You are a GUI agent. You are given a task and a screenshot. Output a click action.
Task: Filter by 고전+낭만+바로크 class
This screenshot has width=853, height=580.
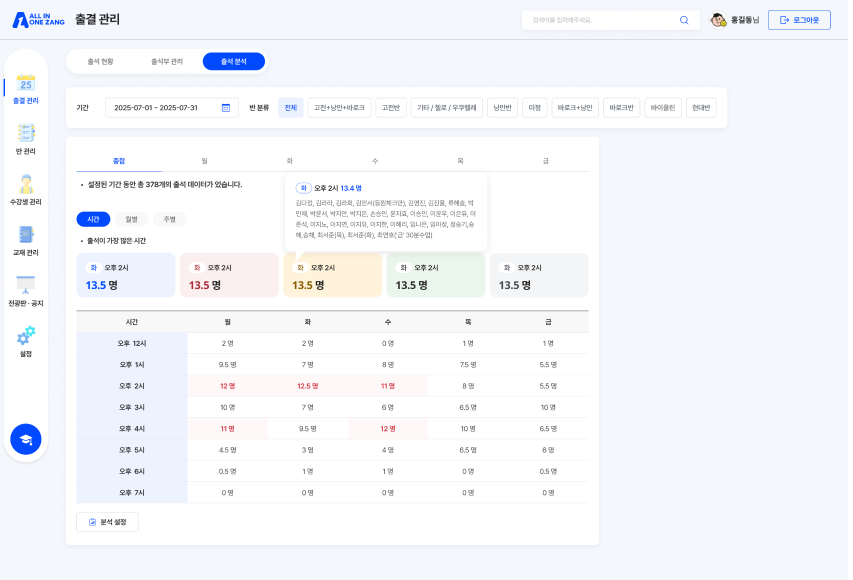pyautogui.click(x=339, y=108)
